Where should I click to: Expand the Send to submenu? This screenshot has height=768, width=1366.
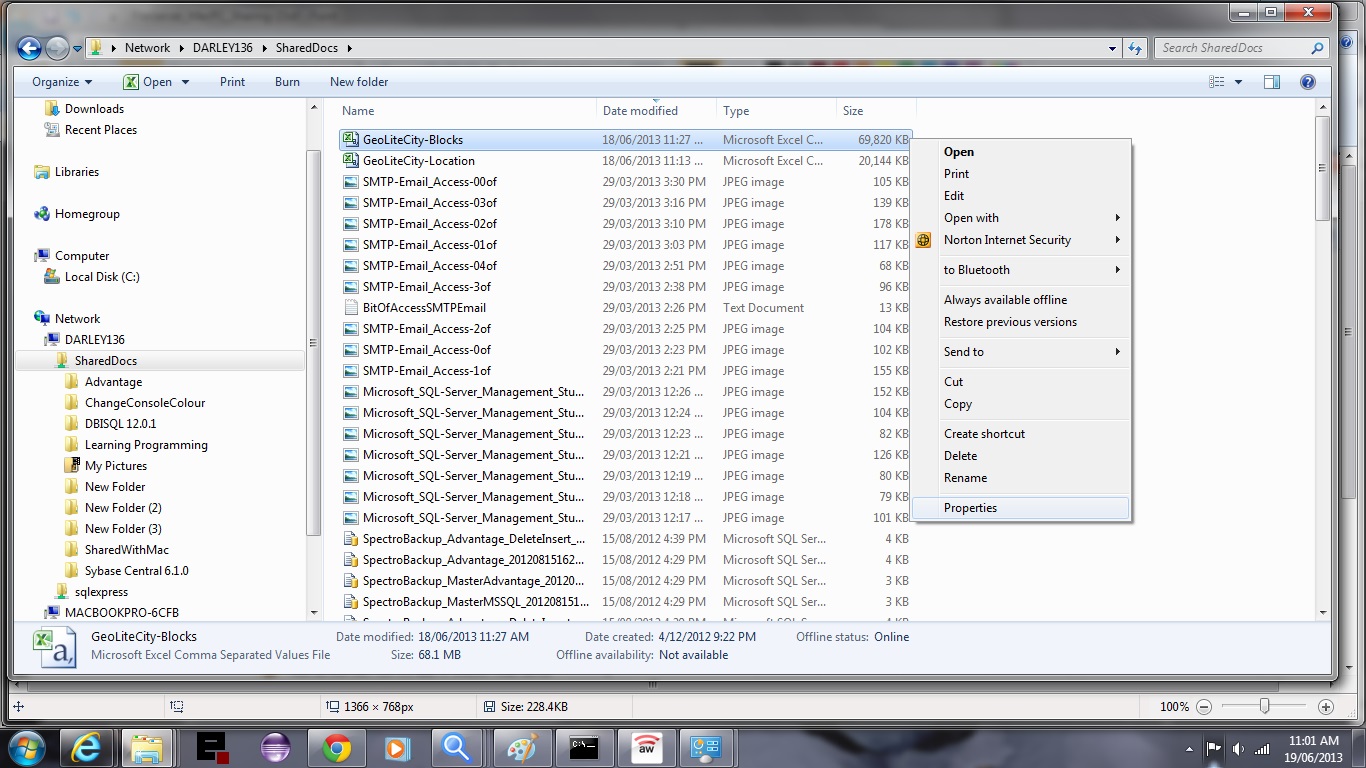[1030, 352]
